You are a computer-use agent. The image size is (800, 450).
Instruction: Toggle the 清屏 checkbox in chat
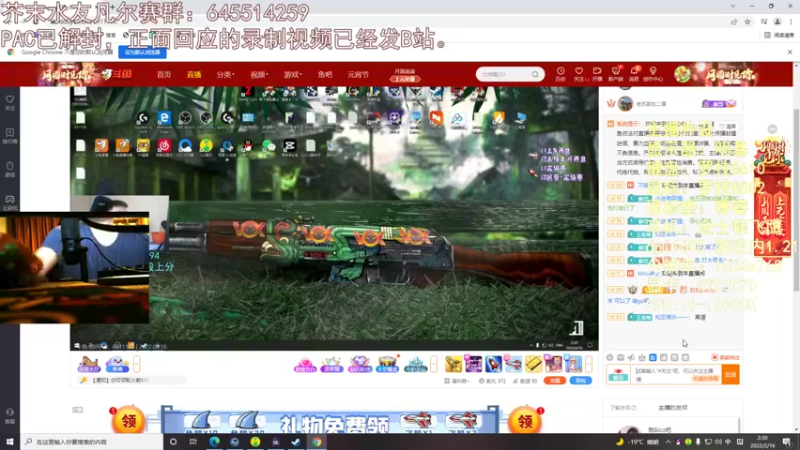728,126
